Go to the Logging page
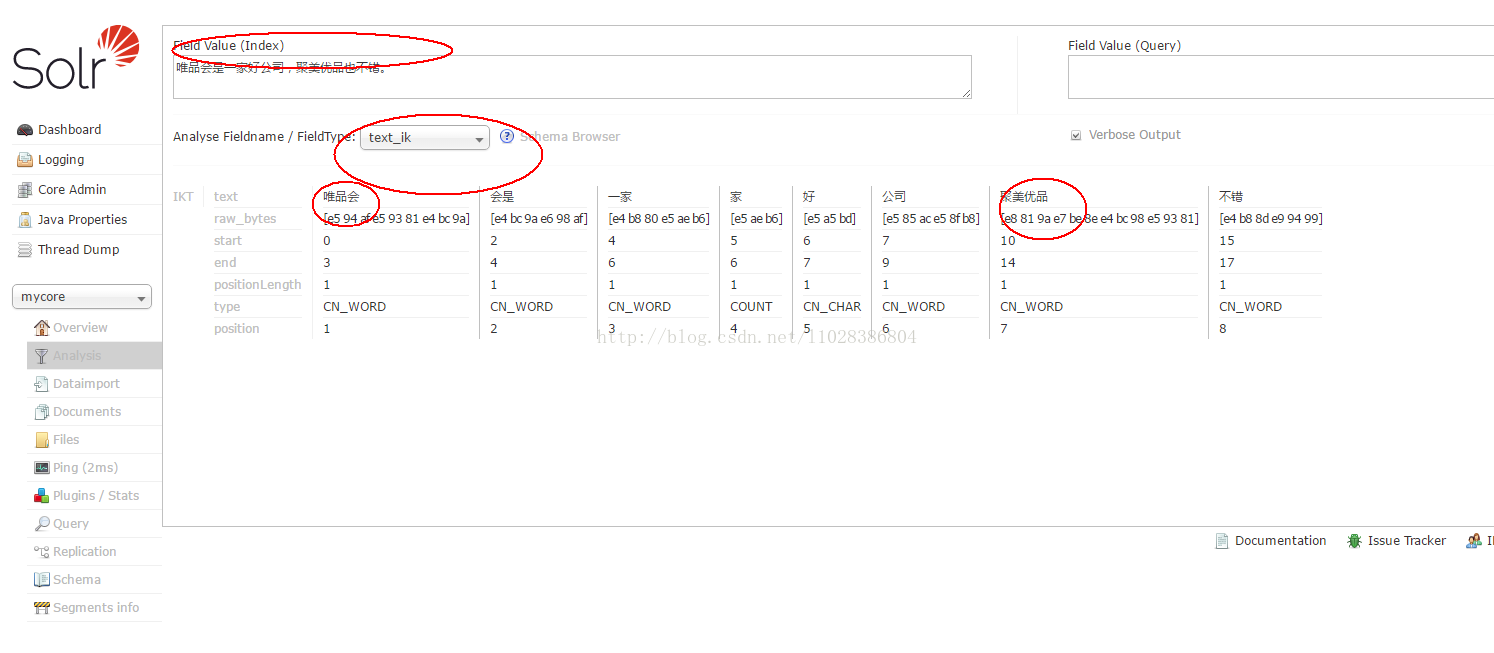1494x653 pixels. click(61, 160)
